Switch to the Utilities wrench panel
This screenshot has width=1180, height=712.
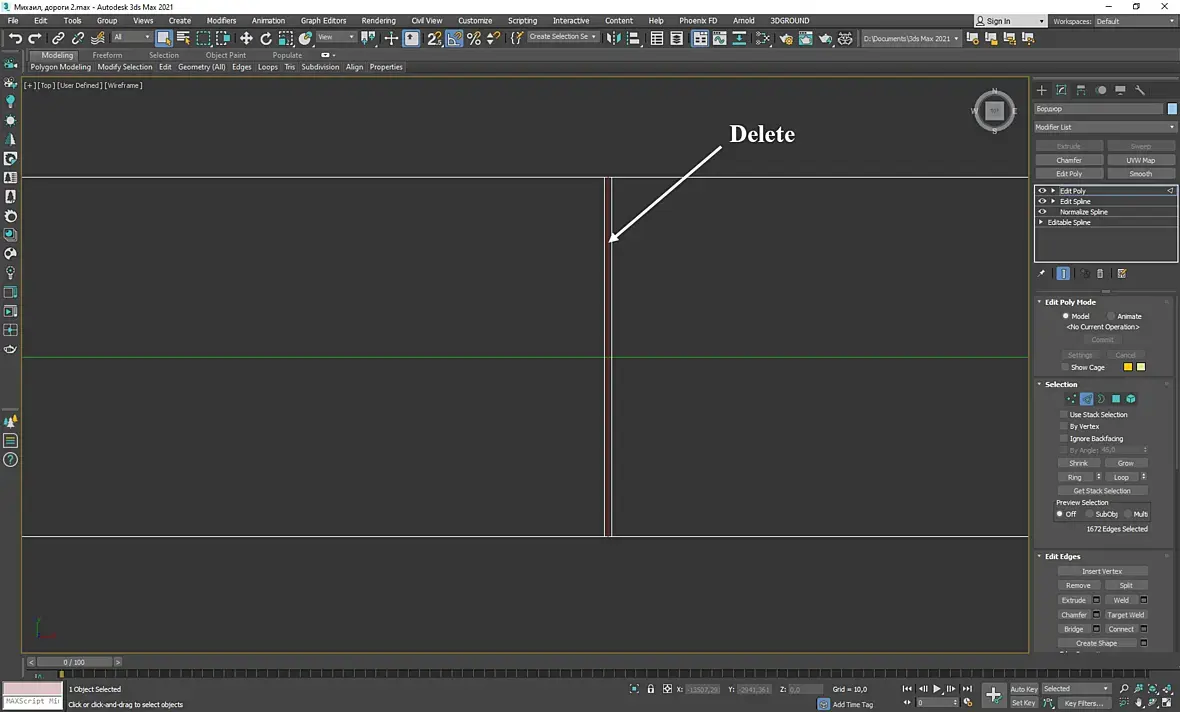point(1140,90)
